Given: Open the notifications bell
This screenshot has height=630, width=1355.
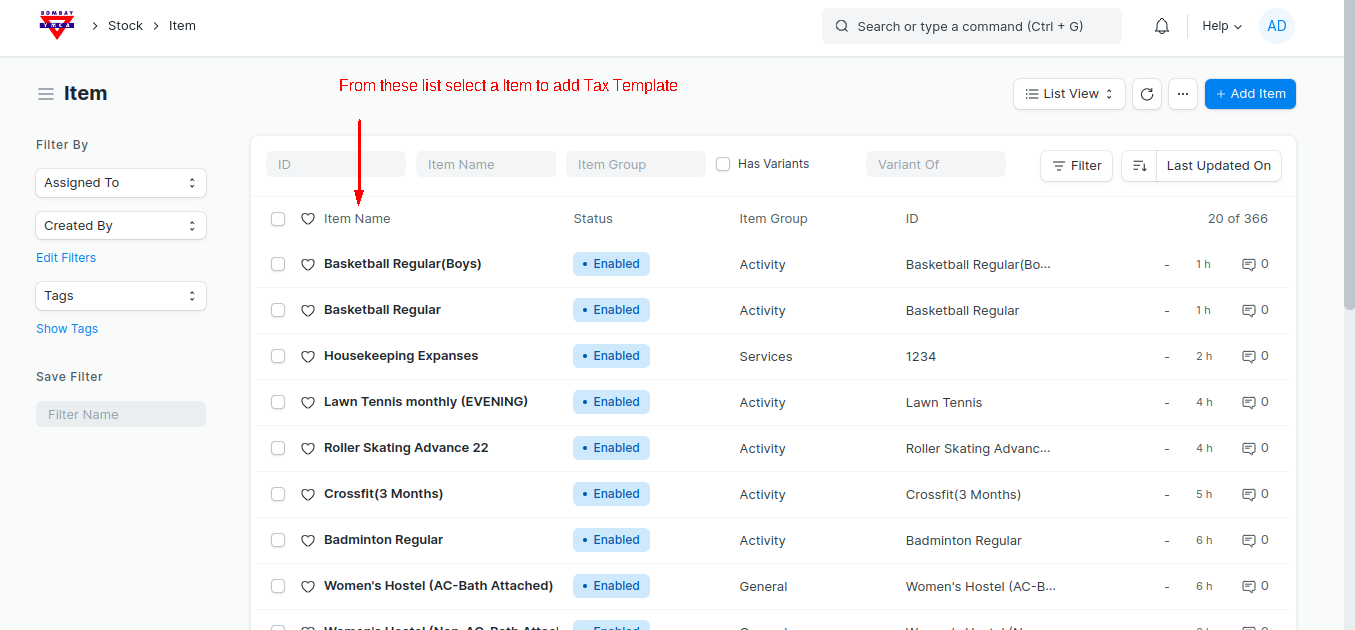Looking at the screenshot, I should [1161, 26].
